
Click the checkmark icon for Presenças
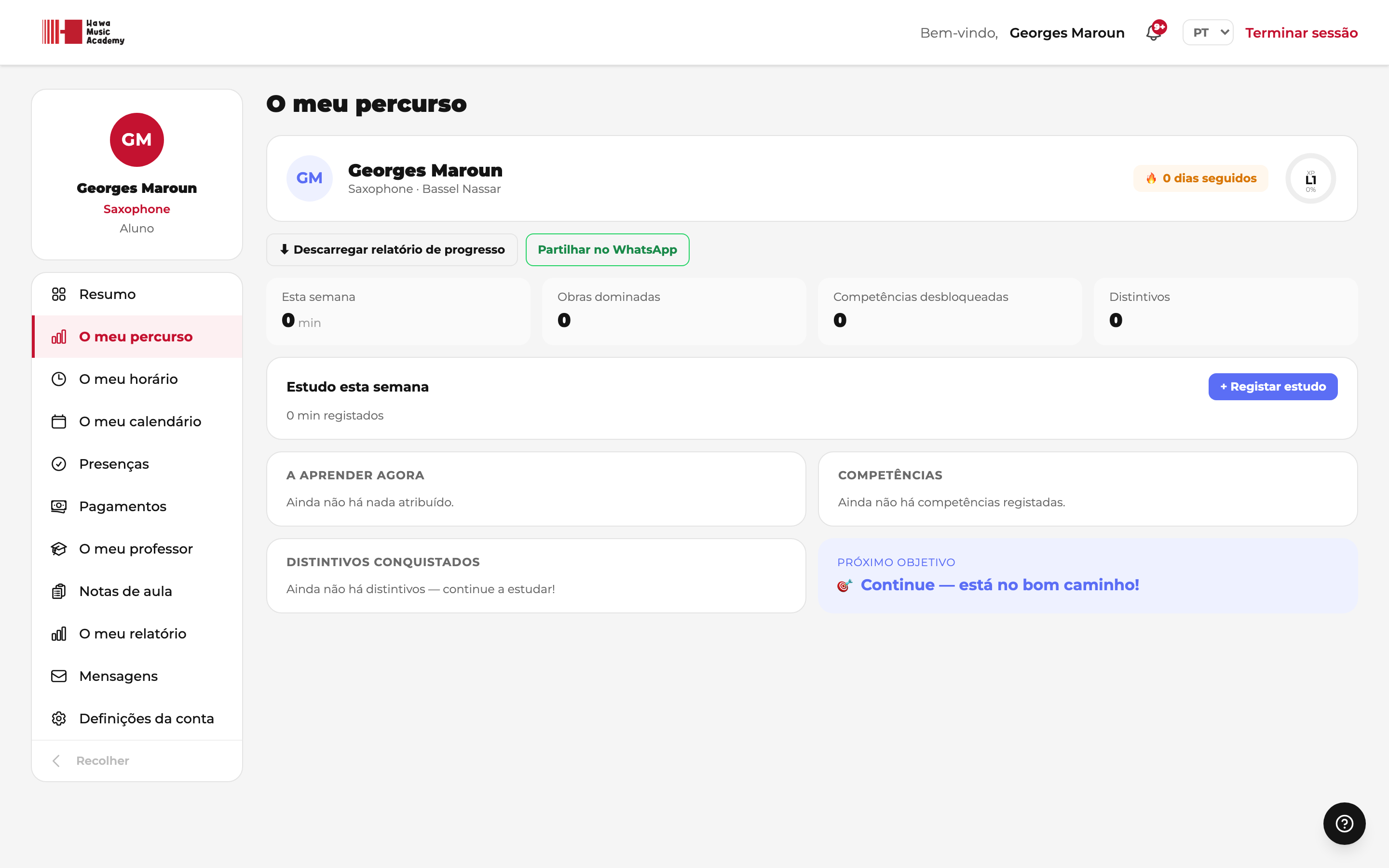(x=58, y=464)
